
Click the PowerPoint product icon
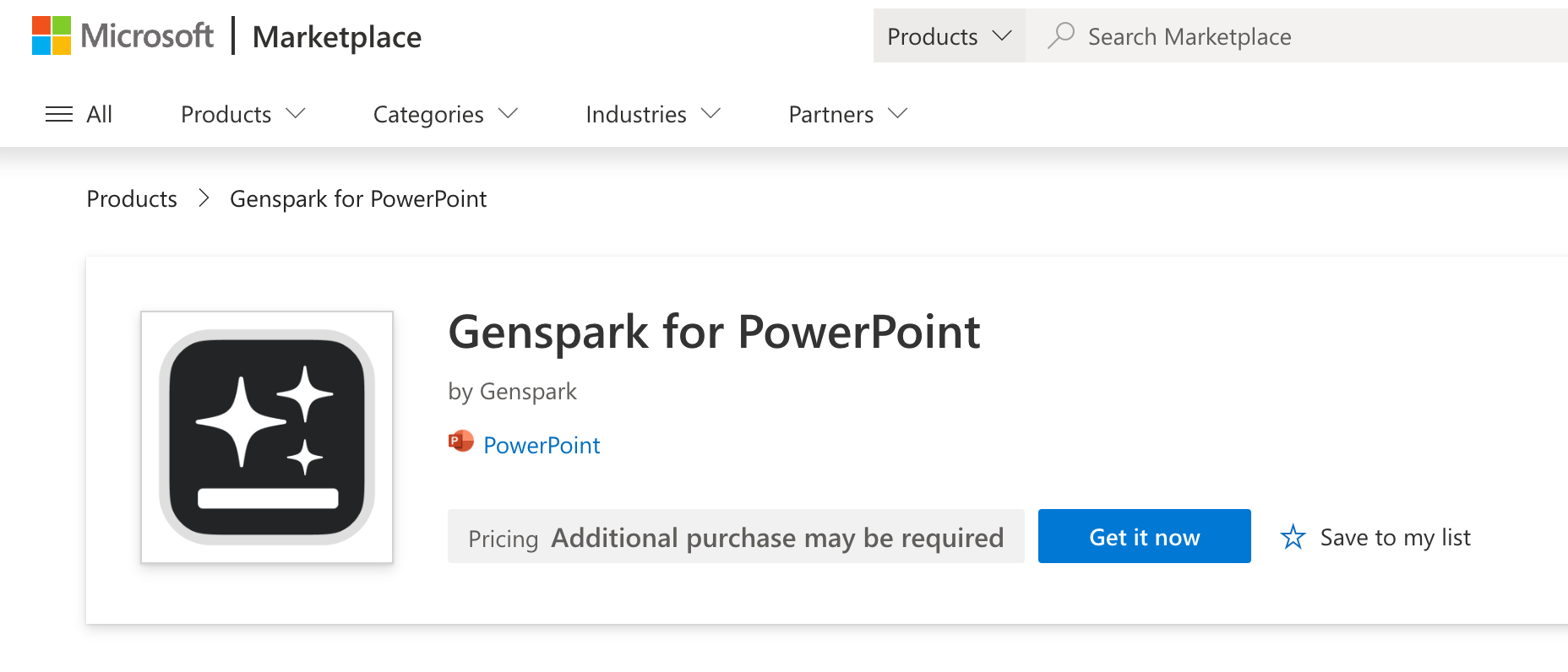point(460,442)
